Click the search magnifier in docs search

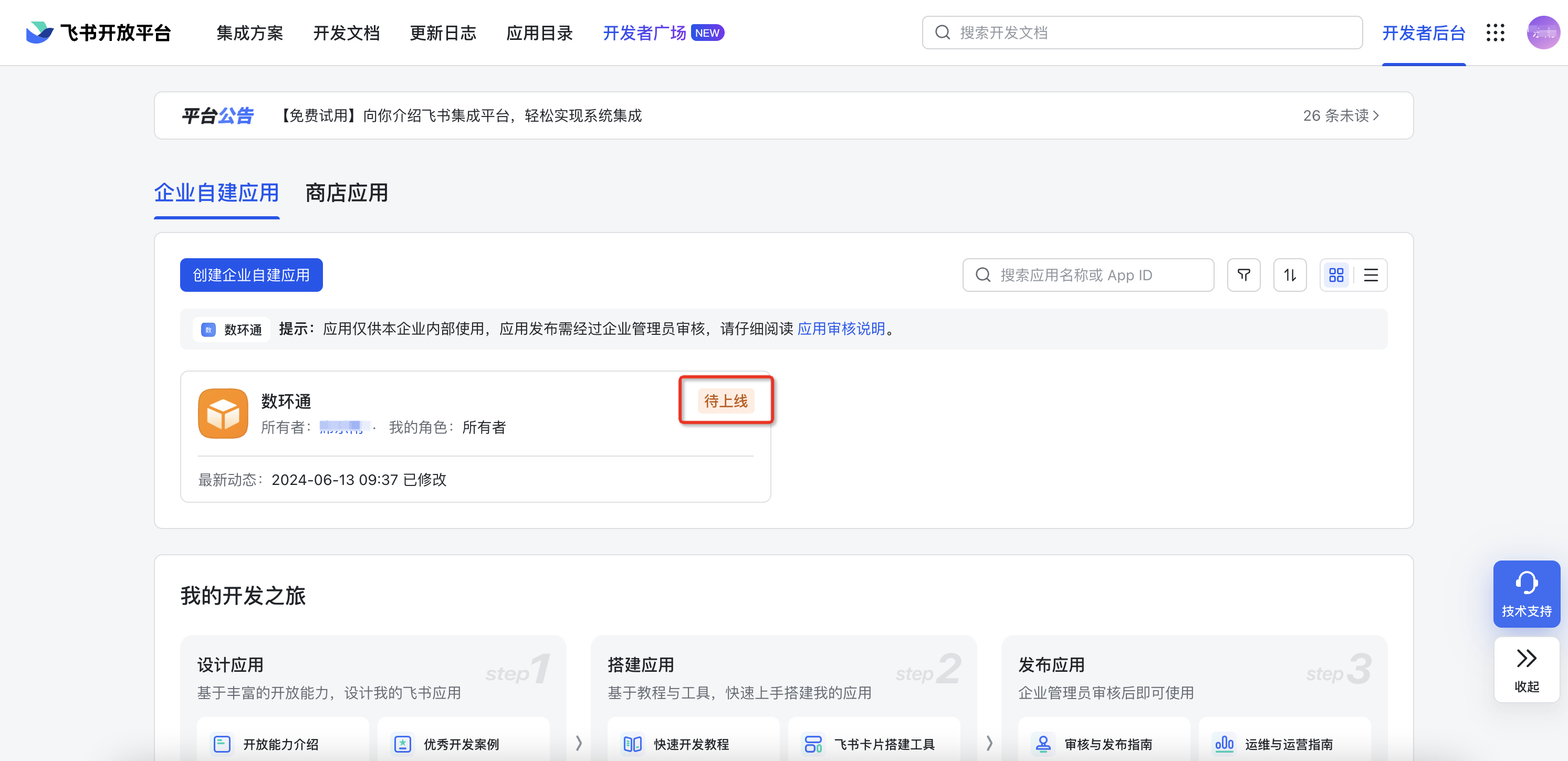[x=942, y=32]
